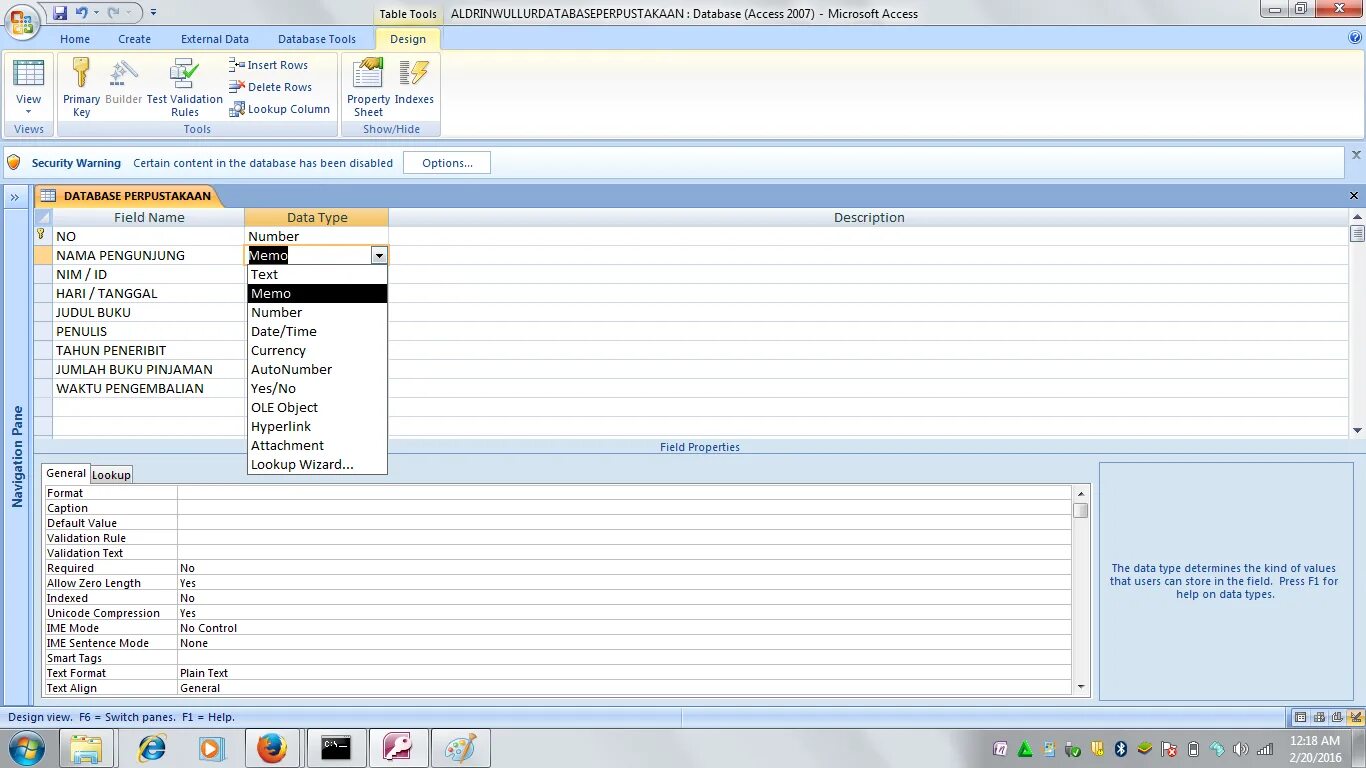Switch to Datasheet View in status bar
This screenshot has height=768, width=1366.
pyautogui.click(x=1300, y=717)
